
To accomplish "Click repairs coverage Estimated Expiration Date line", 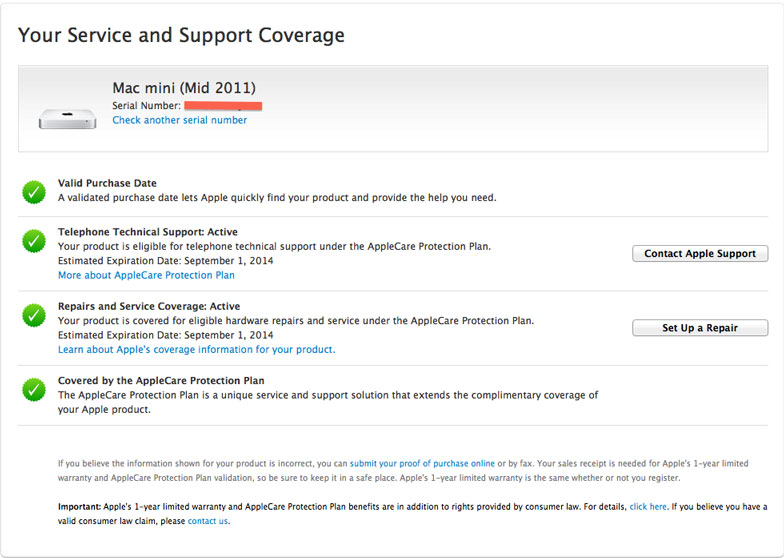I will (x=166, y=335).
